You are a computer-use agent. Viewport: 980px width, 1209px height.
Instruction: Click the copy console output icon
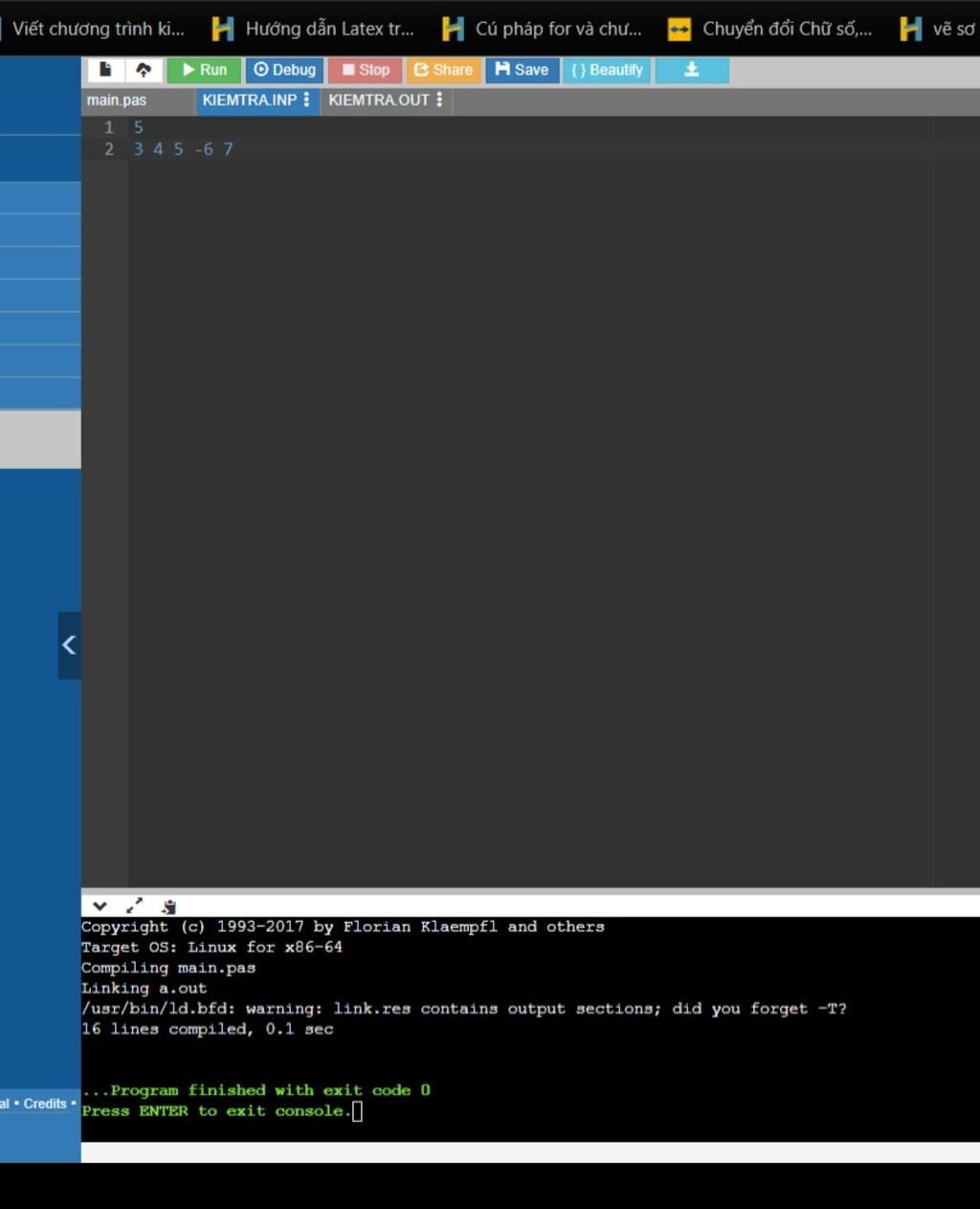click(x=169, y=907)
